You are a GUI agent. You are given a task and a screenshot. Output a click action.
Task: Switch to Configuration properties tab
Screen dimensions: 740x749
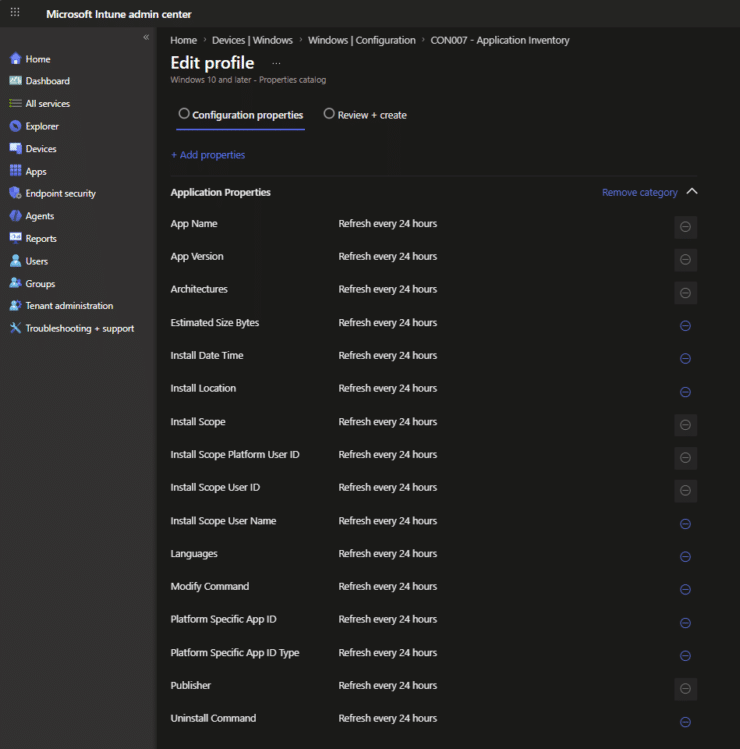[241, 115]
